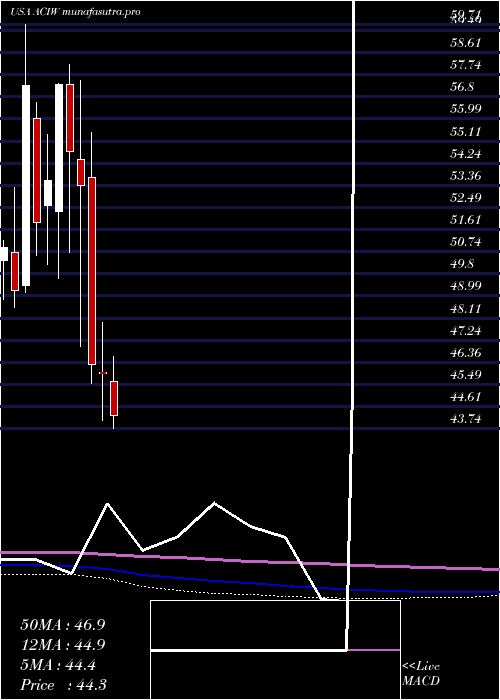
Task: Click the 12MA : 44.9 readout
Action: click(62, 645)
